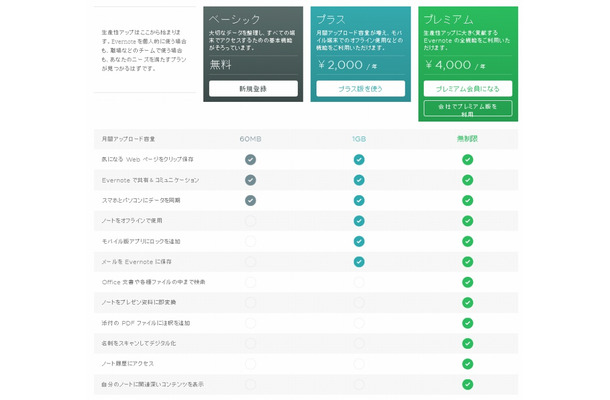Click プレミアム checkmark in オフラインで使用 row
610x400 pixels.
pos(468,221)
